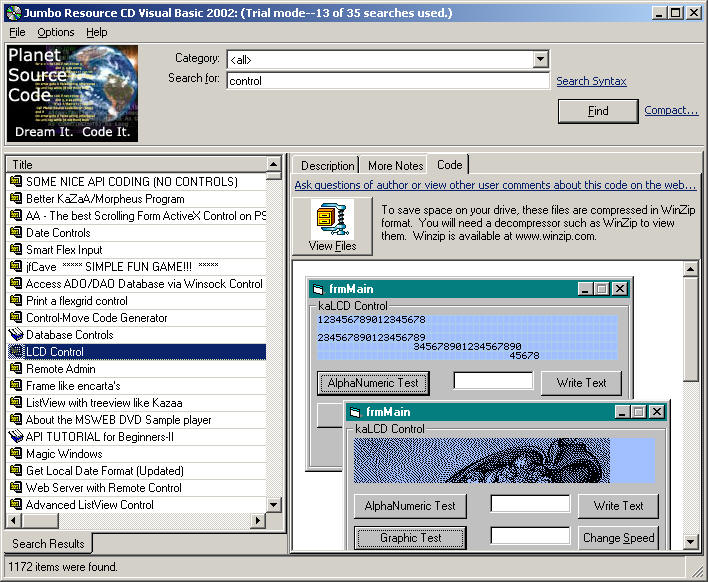
Task: Switch to the More Notes tab
Action: (x=396, y=166)
